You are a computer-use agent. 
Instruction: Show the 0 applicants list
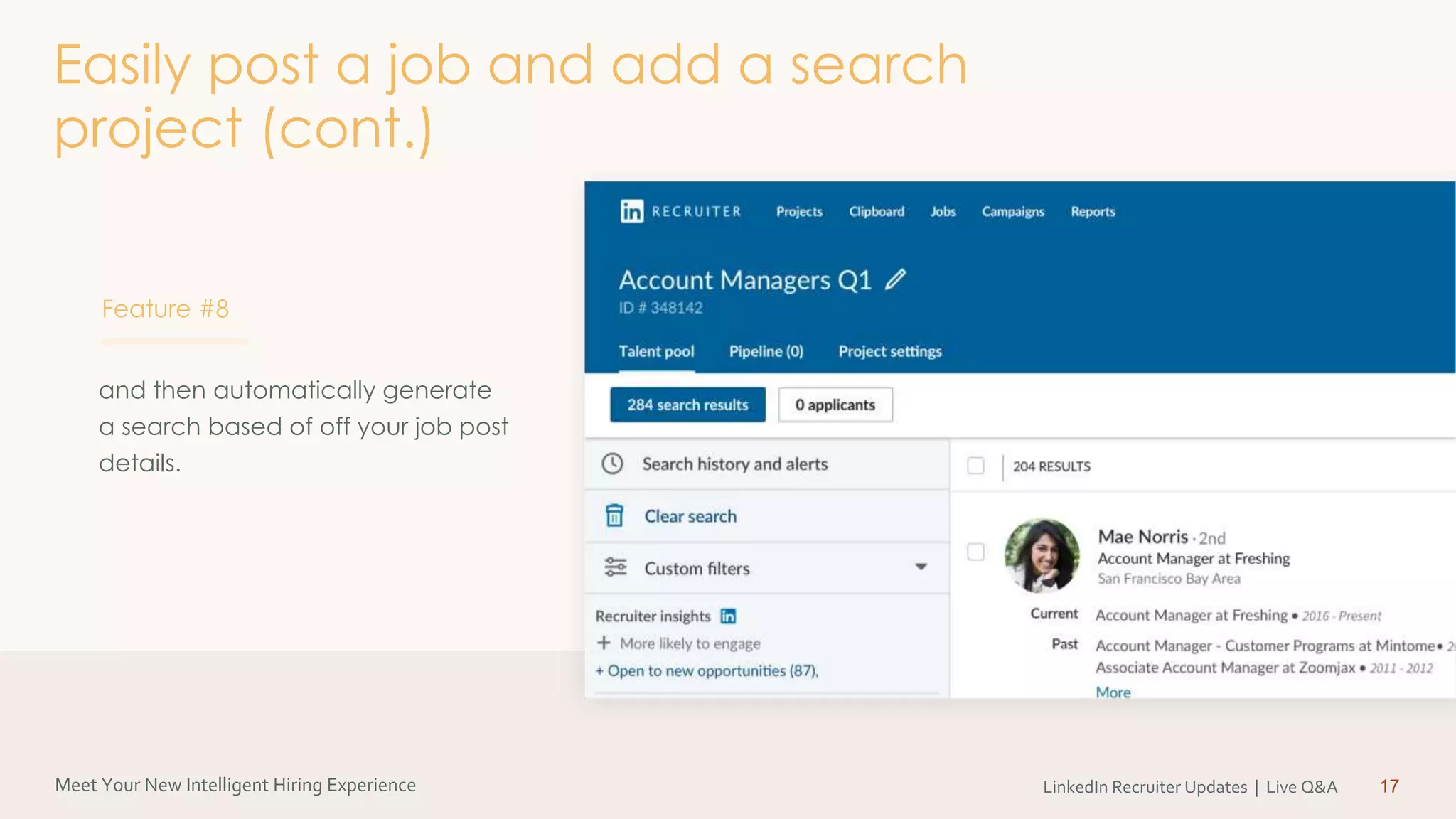point(835,405)
